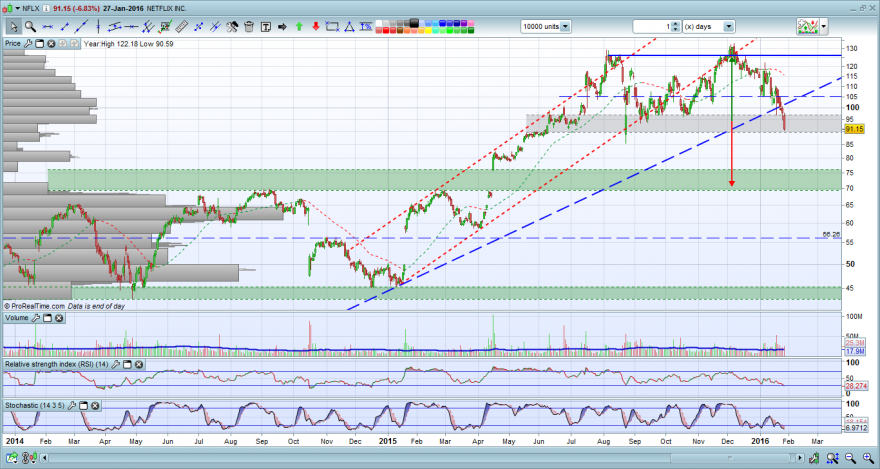Viewport: 880px width, 469px height.
Task: Click the period number input field
Action: pos(652,26)
